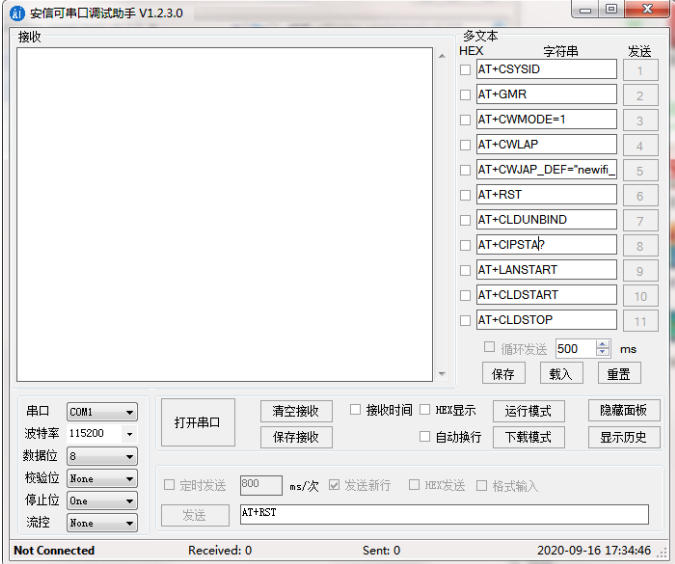Viewport: 675px width, 564px height.
Task: Toggle the 自动换行 checkbox
Action: (x=425, y=437)
